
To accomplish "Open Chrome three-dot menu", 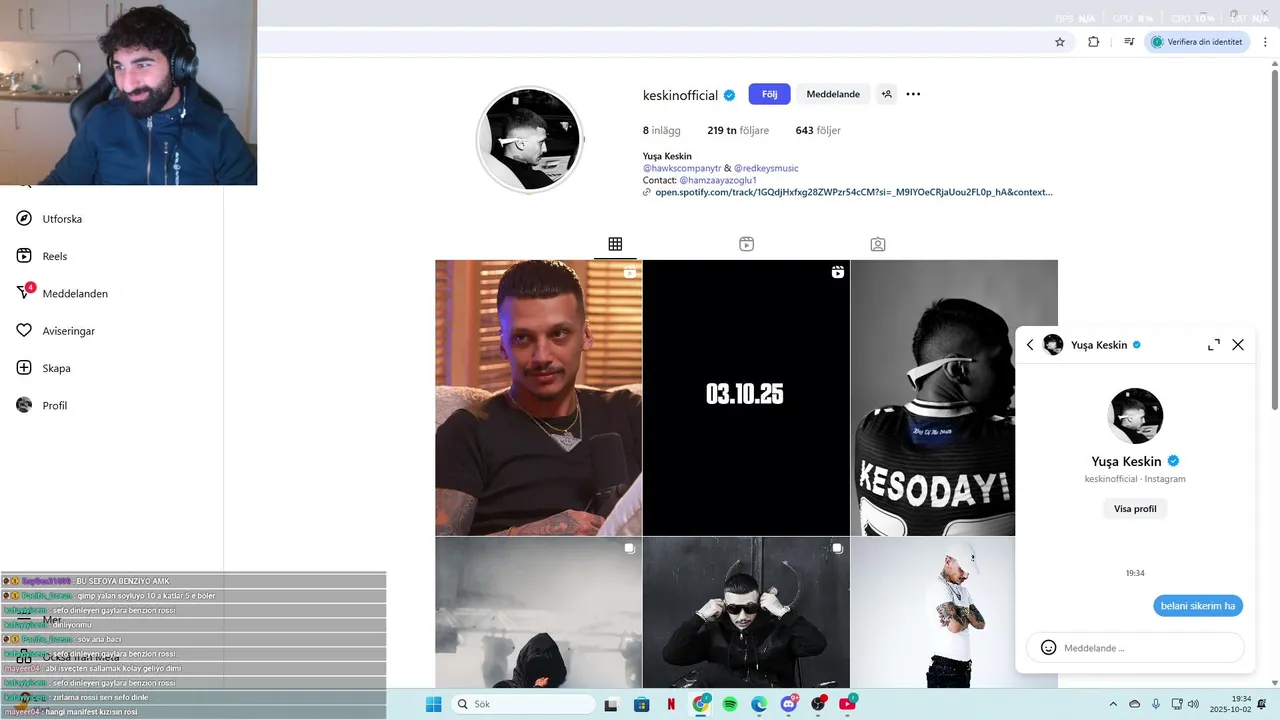I will click(1265, 42).
